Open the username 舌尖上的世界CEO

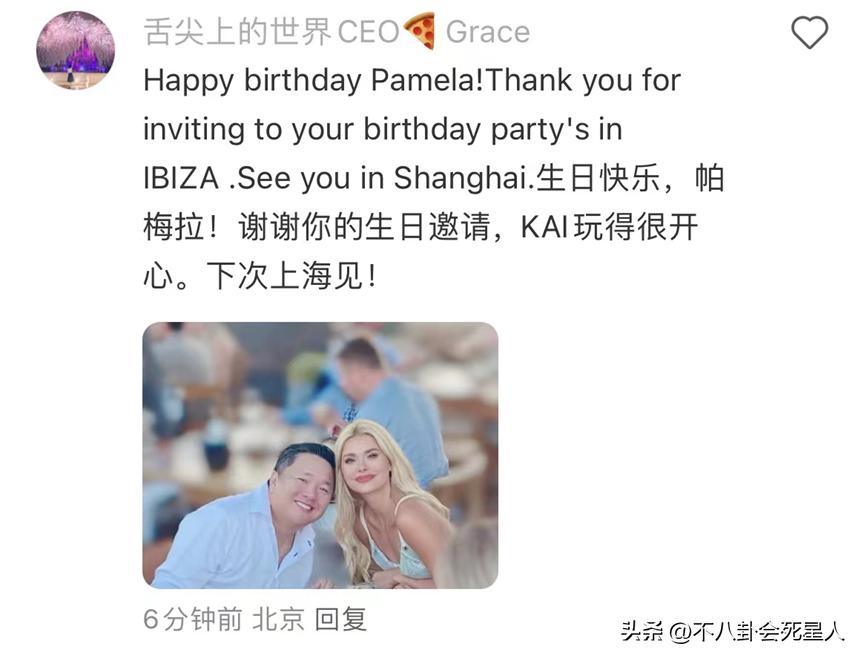(272, 31)
